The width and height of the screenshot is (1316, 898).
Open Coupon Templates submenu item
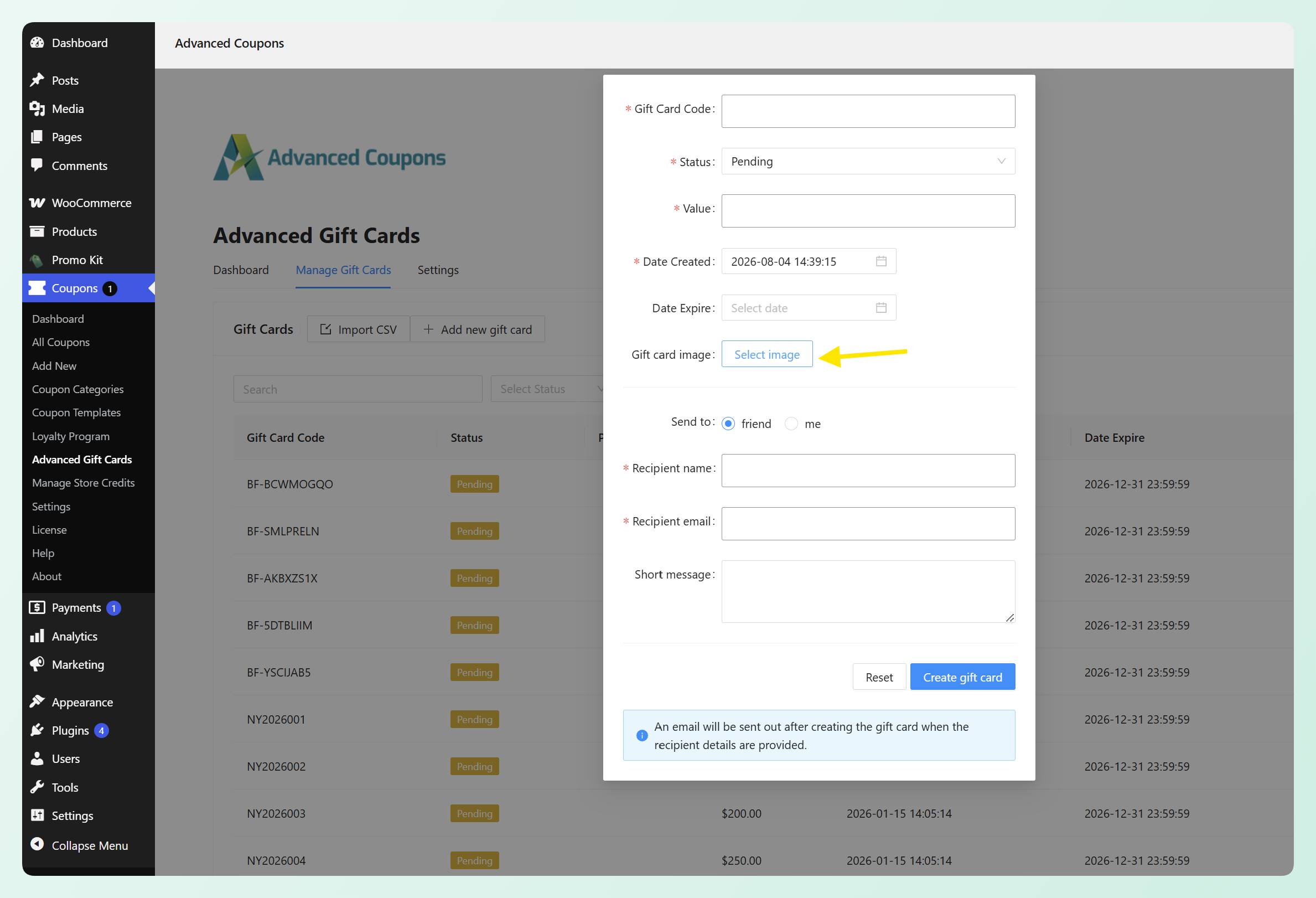click(76, 412)
